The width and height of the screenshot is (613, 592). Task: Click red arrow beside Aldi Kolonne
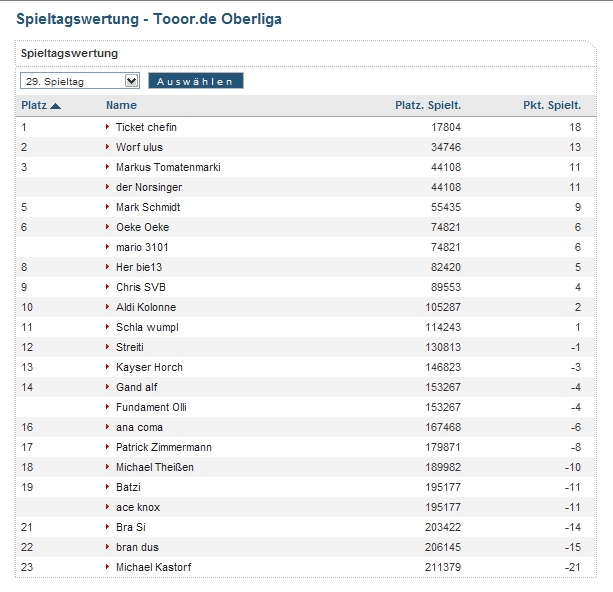(108, 307)
